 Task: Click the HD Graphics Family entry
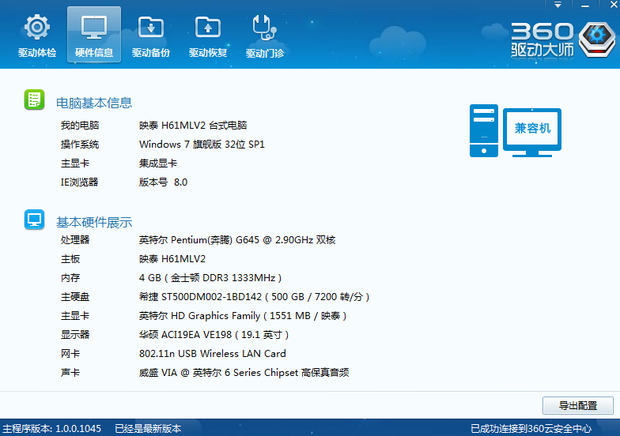pos(242,315)
